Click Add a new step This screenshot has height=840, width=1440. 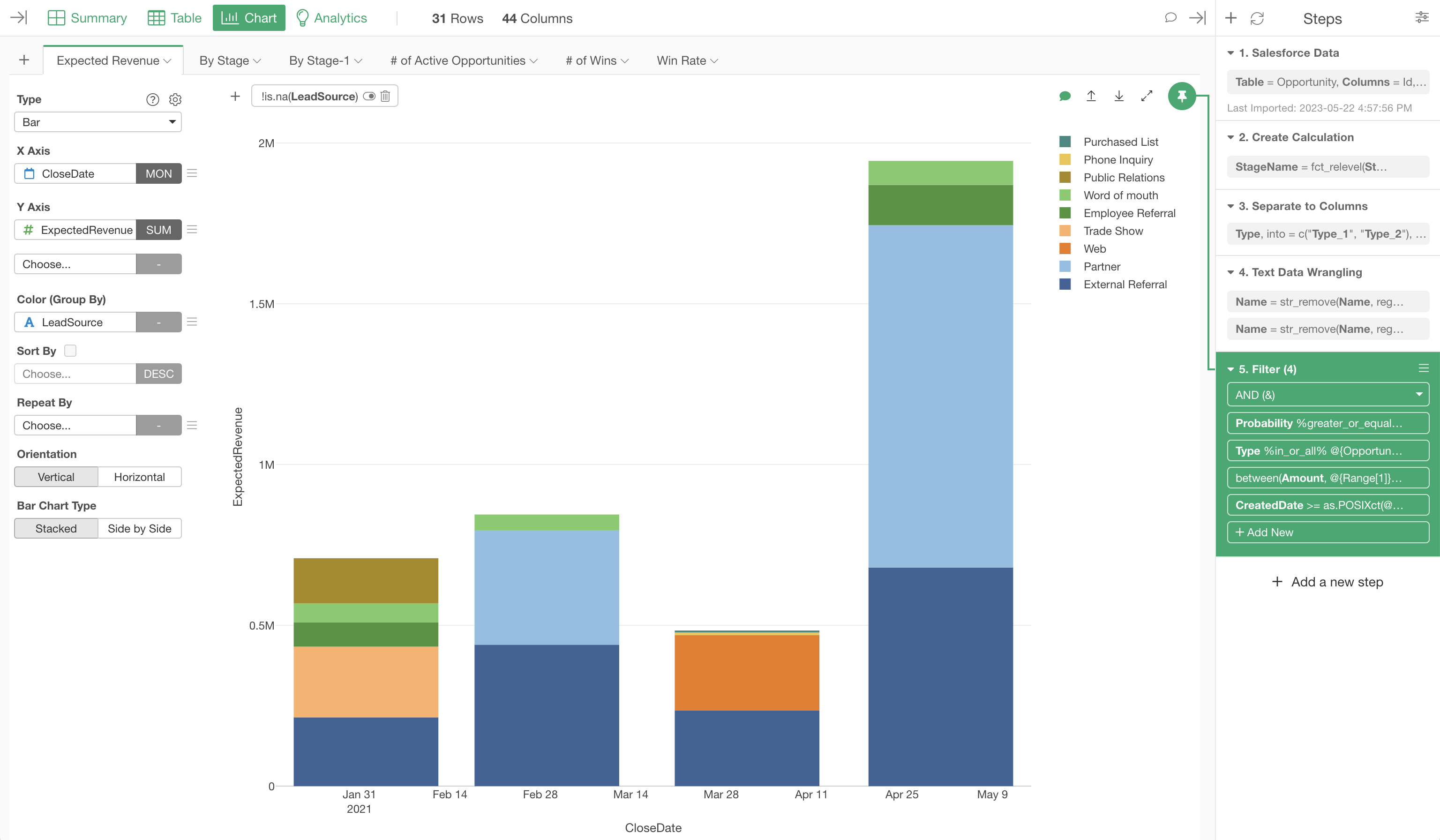tap(1327, 582)
